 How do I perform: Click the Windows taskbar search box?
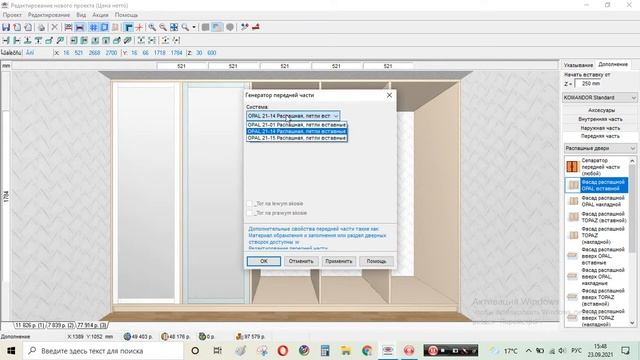click(103, 351)
